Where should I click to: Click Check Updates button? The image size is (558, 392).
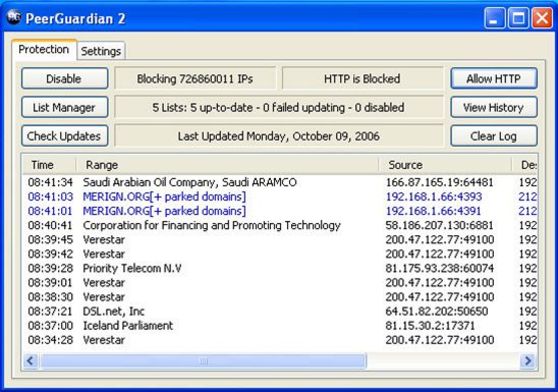pyautogui.click(x=64, y=136)
